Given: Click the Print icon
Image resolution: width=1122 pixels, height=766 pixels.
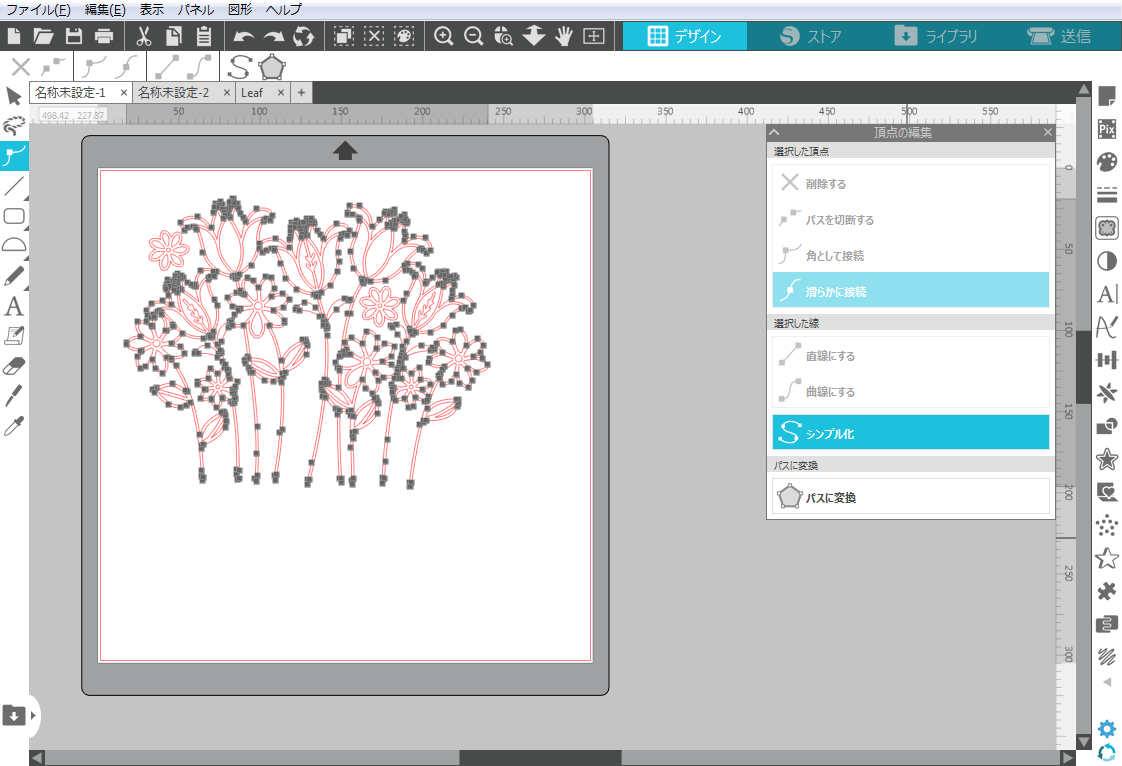Looking at the screenshot, I should 104,36.
